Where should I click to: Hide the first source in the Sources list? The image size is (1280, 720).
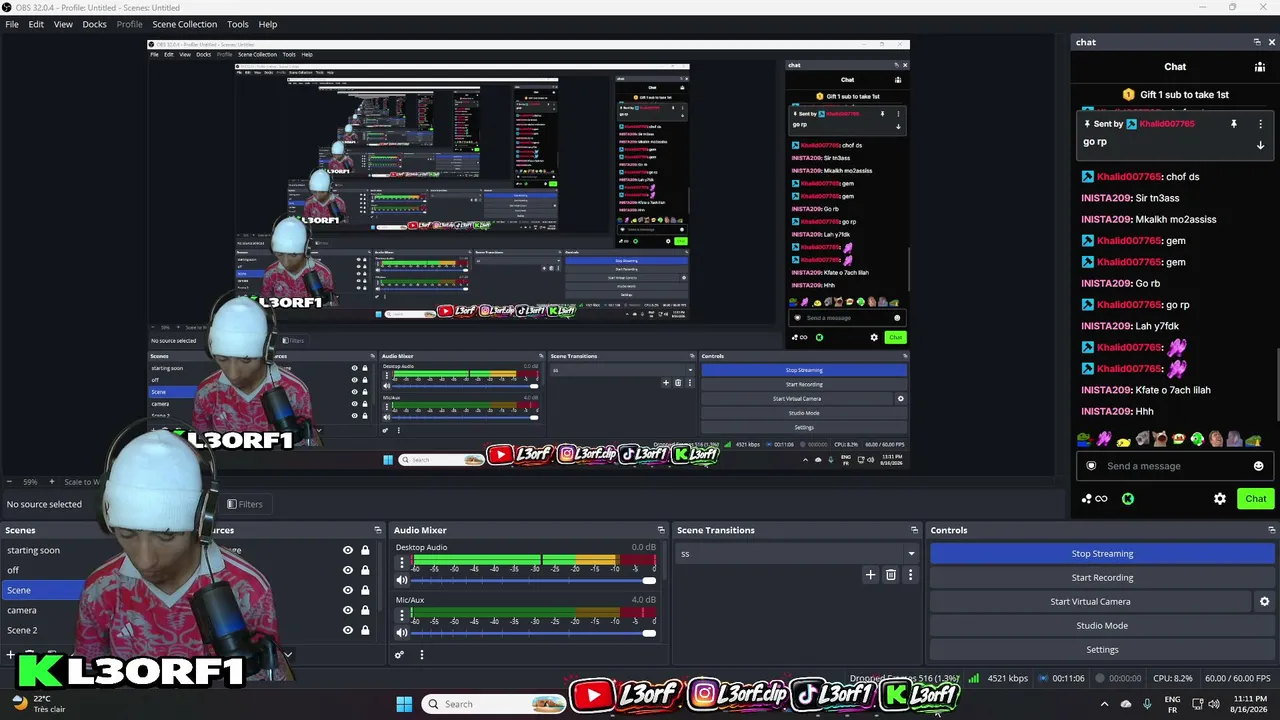348,550
